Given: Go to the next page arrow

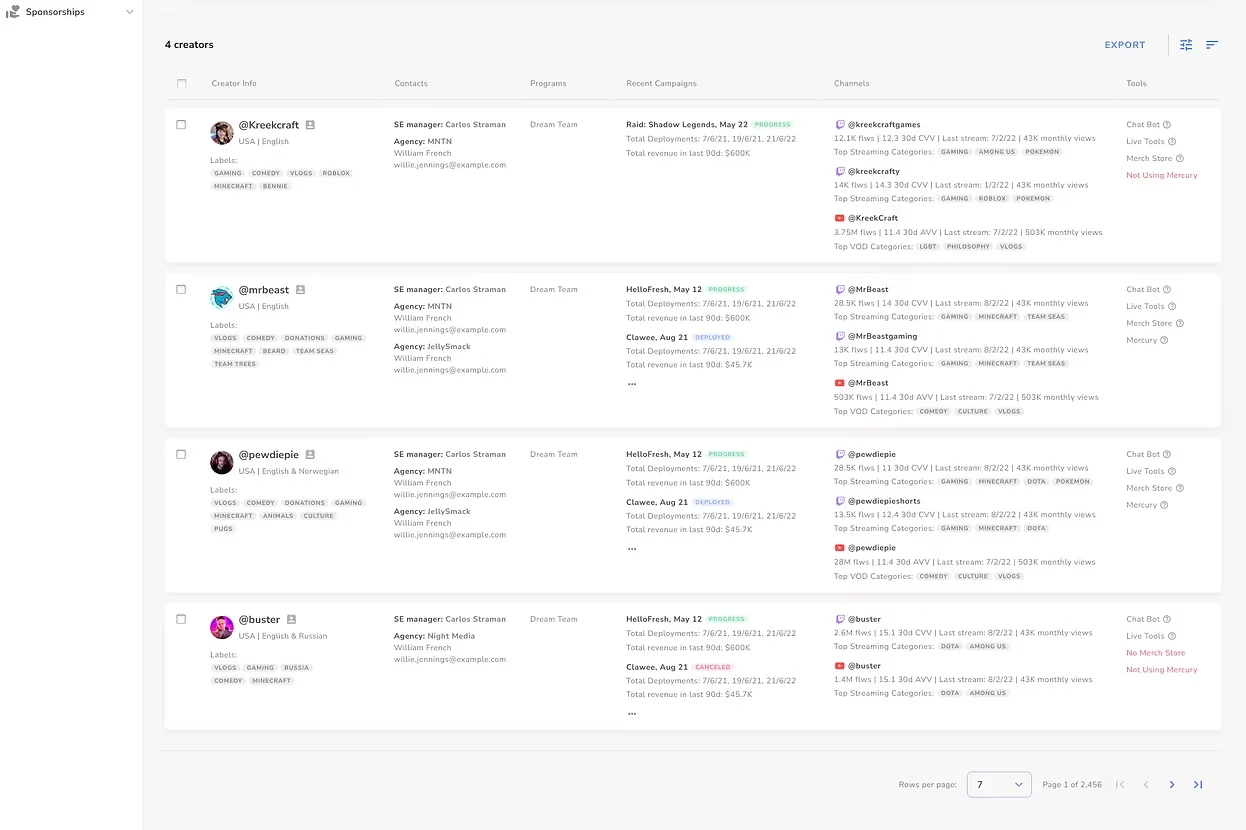Looking at the screenshot, I should tap(1172, 785).
